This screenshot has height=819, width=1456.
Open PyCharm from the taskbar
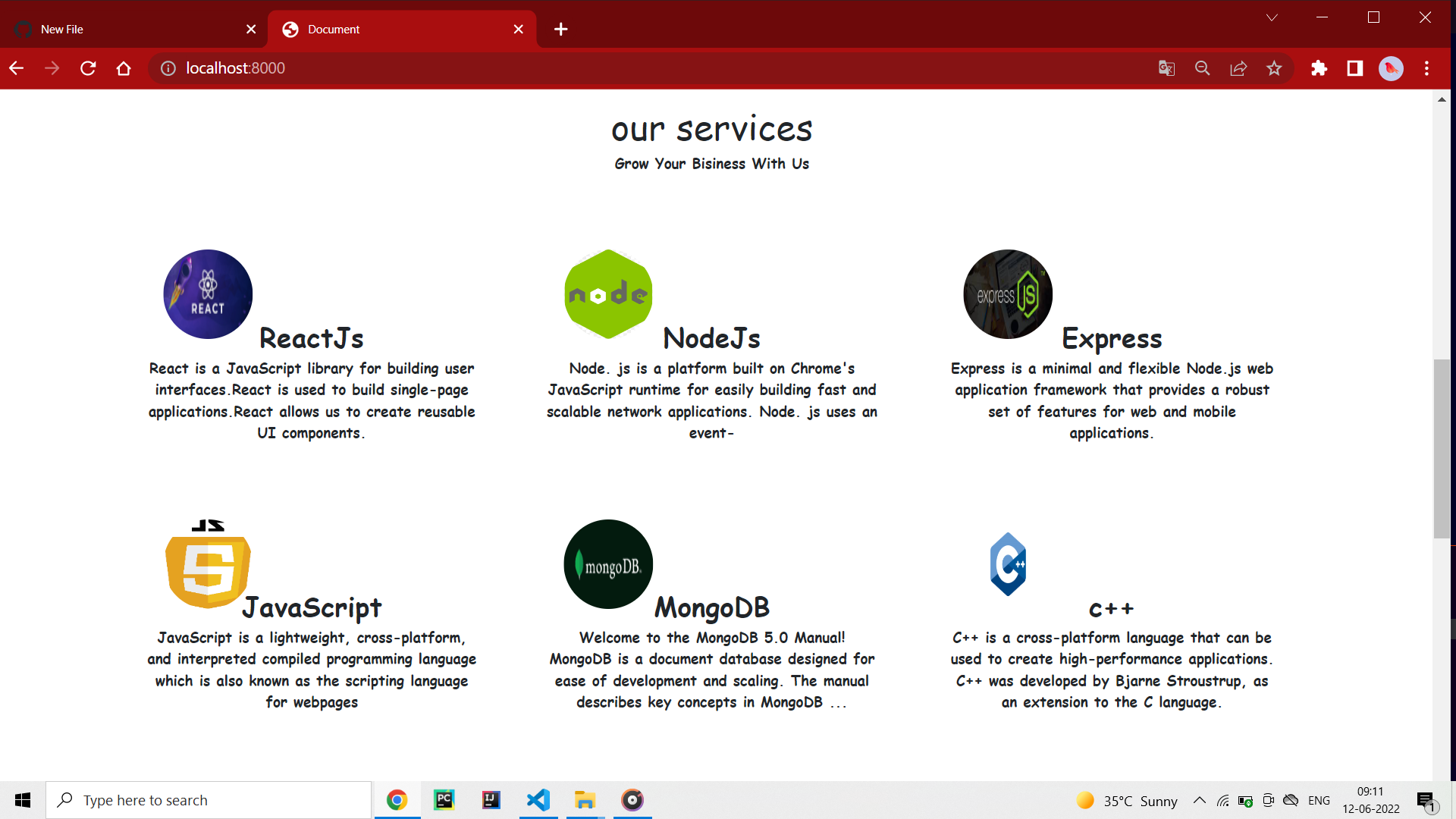click(x=444, y=800)
